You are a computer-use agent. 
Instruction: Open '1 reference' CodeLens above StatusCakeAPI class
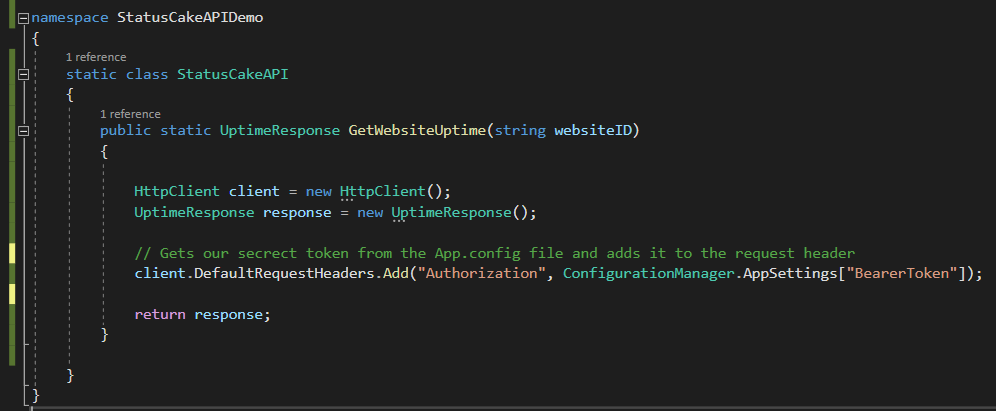[96, 57]
